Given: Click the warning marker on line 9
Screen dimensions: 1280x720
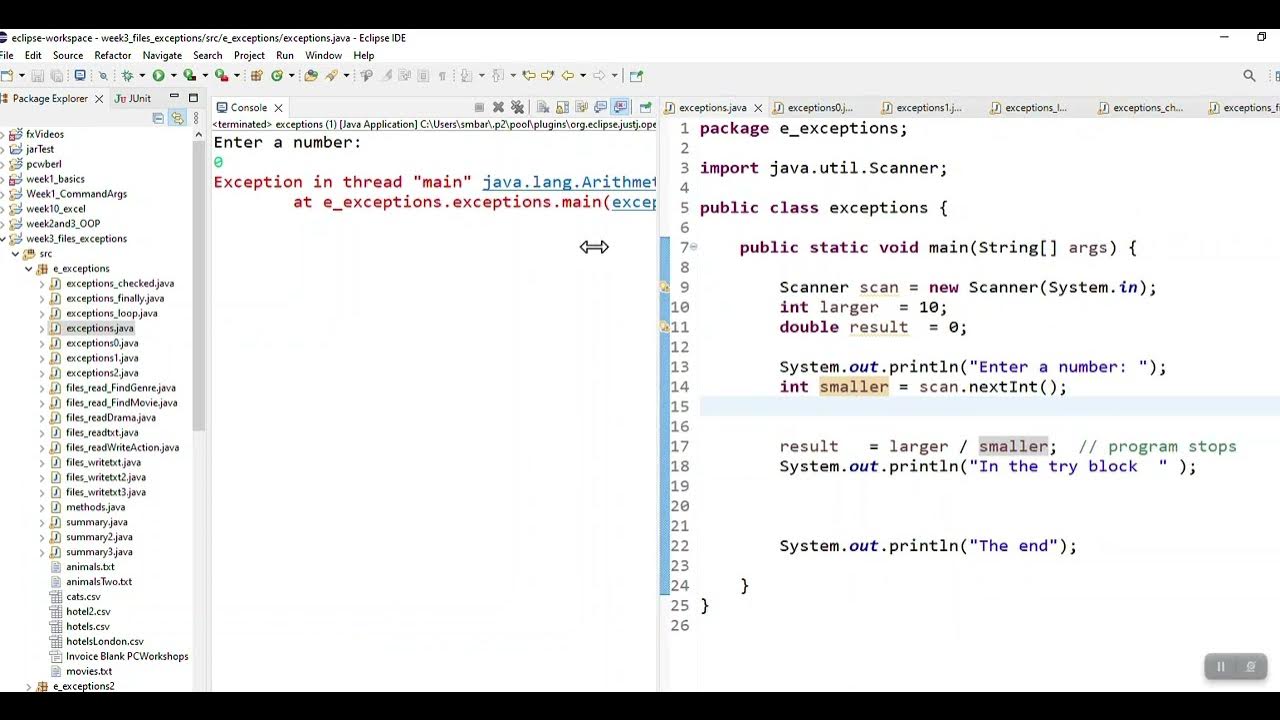Looking at the screenshot, I should (664, 287).
